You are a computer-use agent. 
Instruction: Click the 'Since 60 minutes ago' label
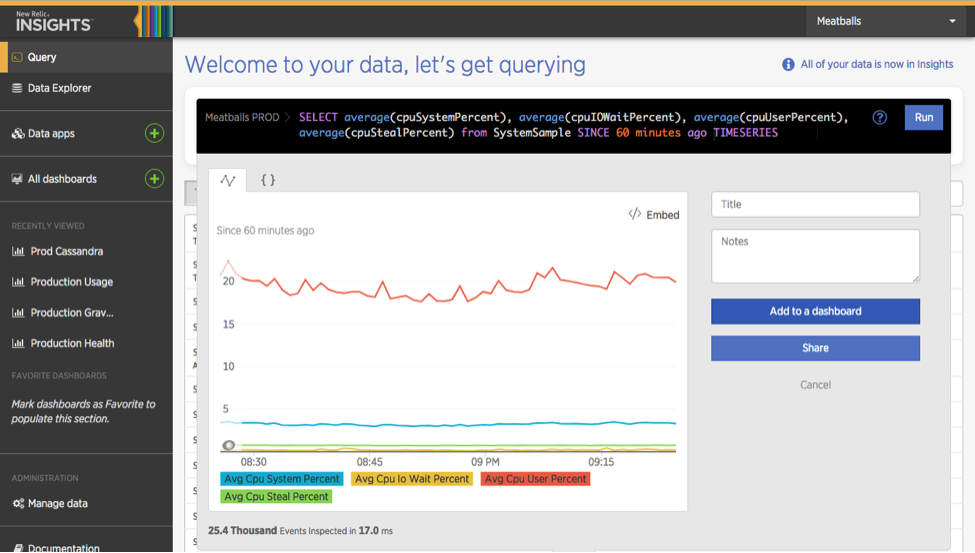coord(265,231)
